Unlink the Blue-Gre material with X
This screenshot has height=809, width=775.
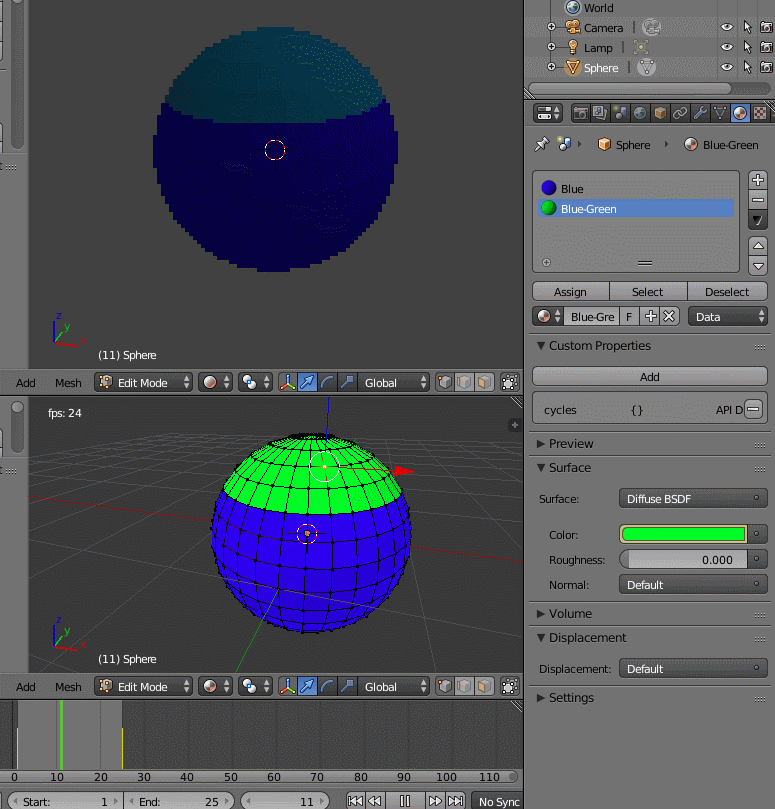[669, 316]
